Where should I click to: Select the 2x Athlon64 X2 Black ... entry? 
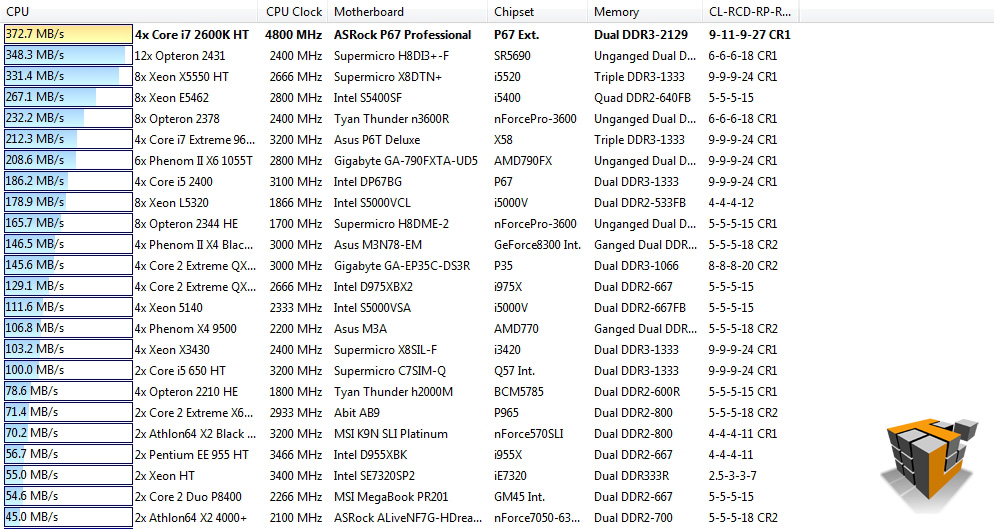tap(195, 434)
